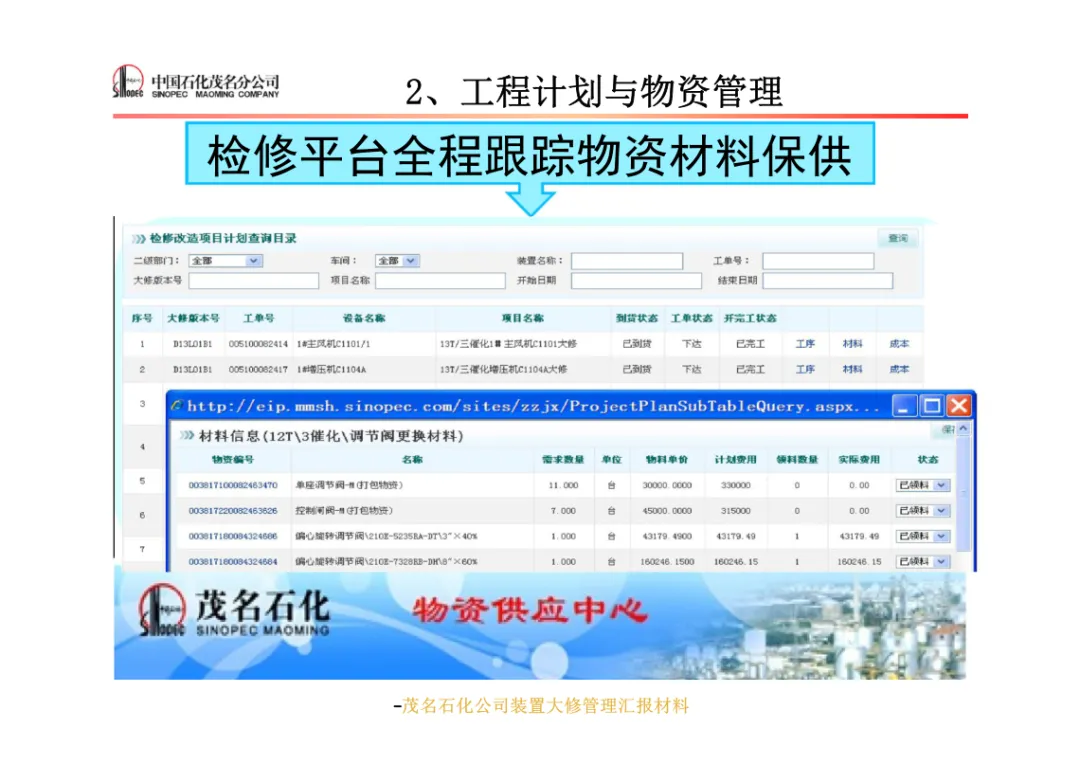Image resolution: width=1080 pixels, height=765 pixels.
Task: Open 状态 dropdown for 单座调节阀 row
Action: coord(923,485)
